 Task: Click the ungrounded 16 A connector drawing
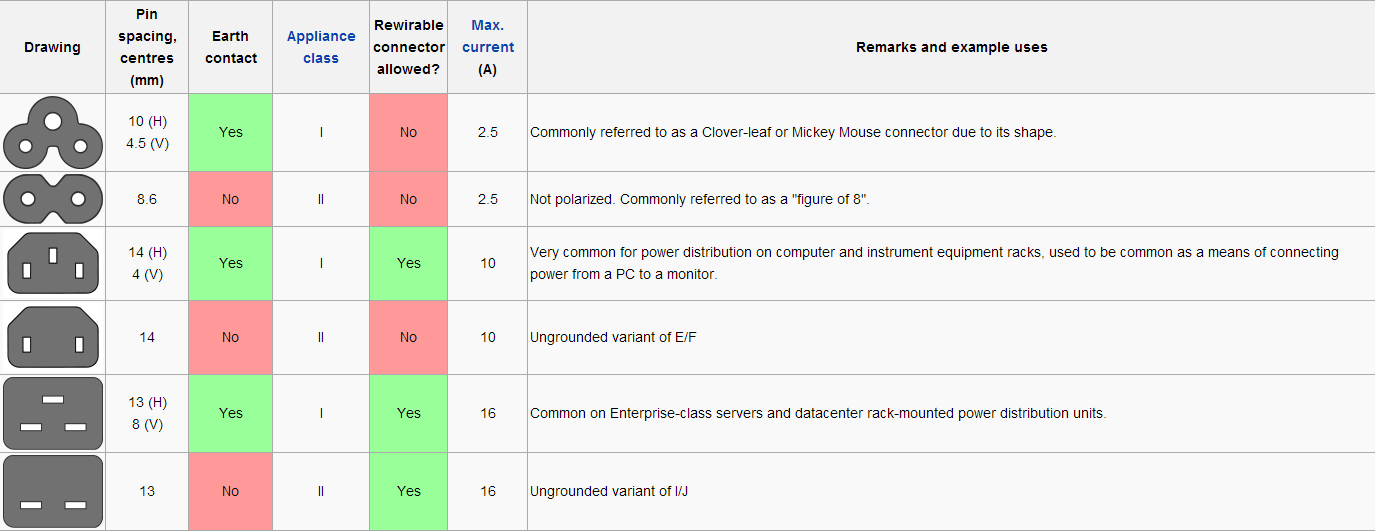click(53, 491)
